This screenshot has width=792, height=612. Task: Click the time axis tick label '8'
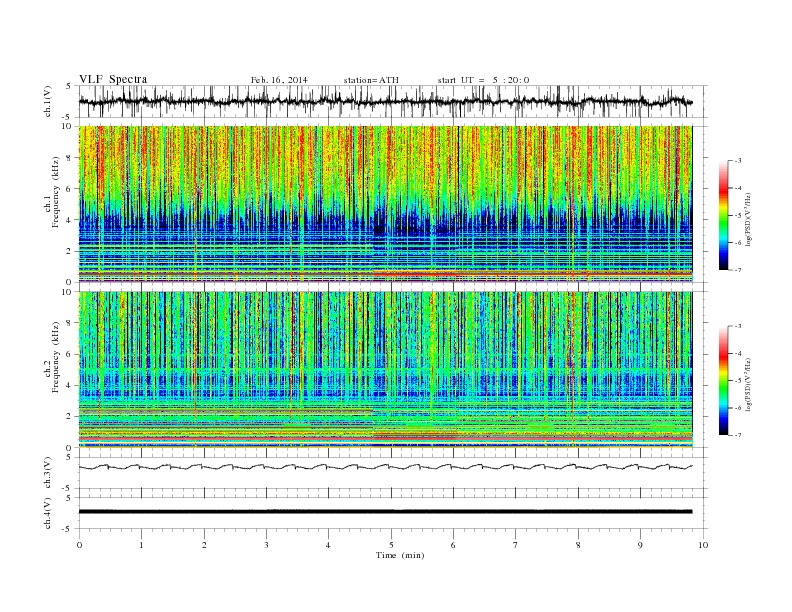[578, 545]
